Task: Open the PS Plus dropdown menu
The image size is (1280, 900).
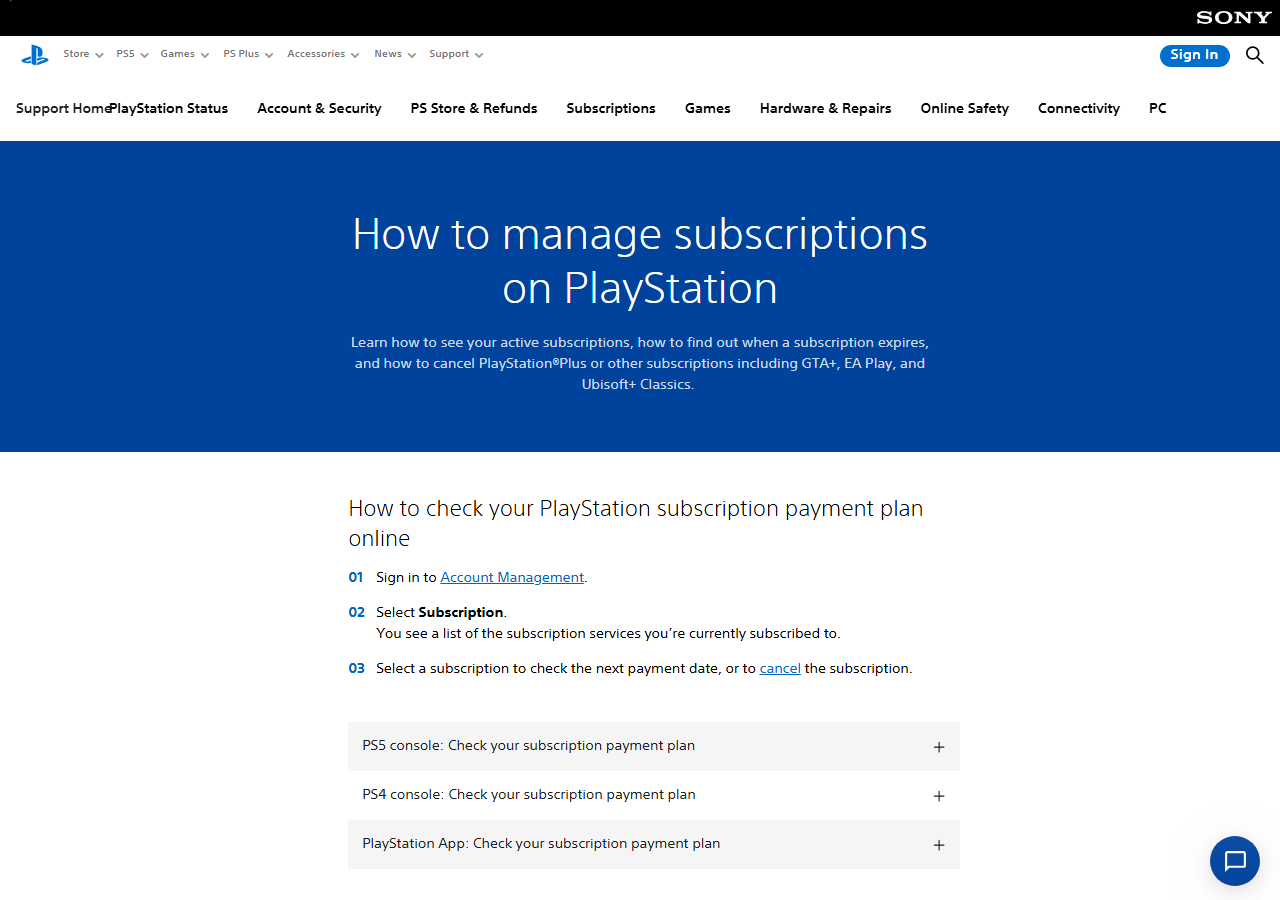Action: tap(248, 54)
